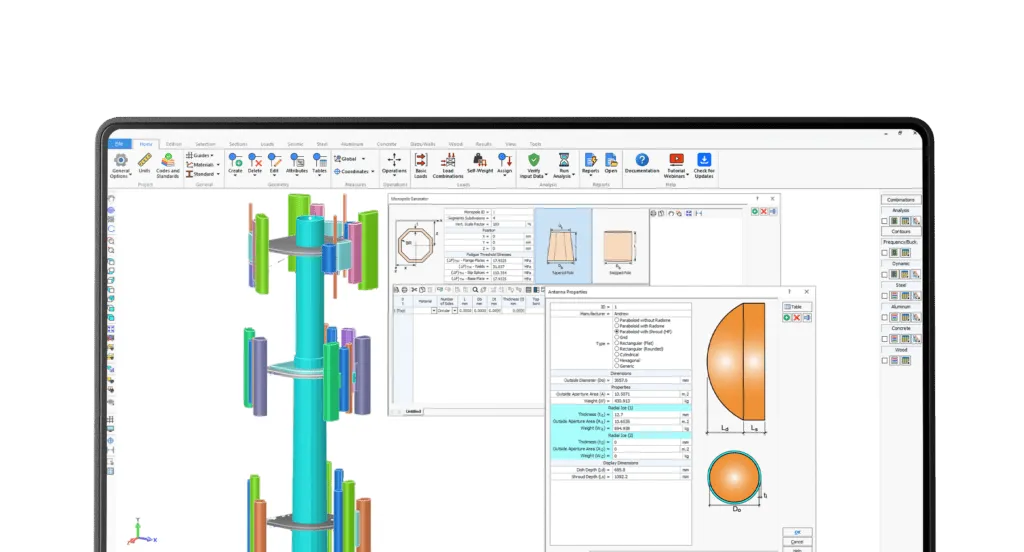The image size is (1024, 552).
Task: Open Codes and Standards
Action: [x=168, y=165]
